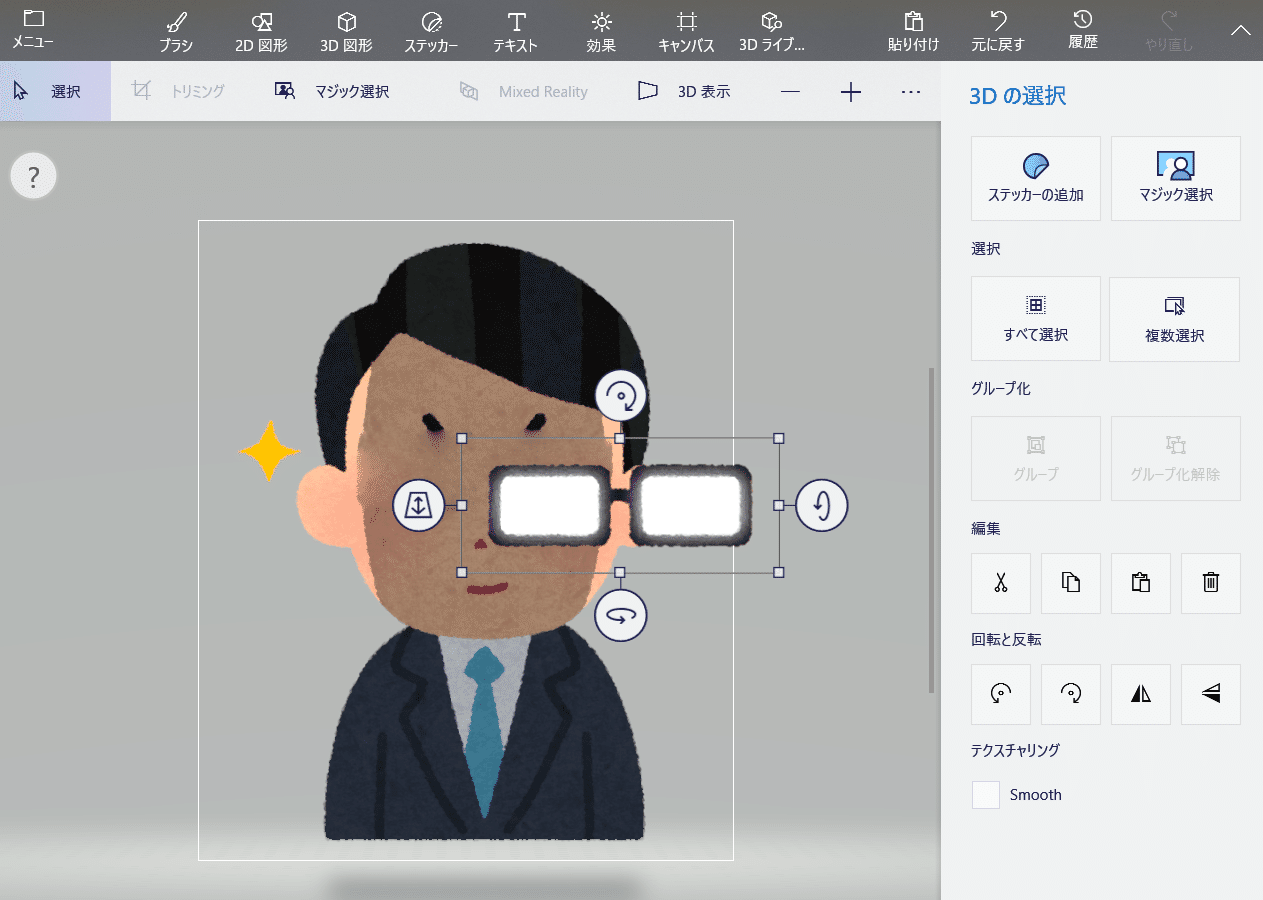Image resolution: width=1263 pixels, height=900 pixels.
Task: Click 元に戻す undo button
Action: tap(997, 31)
